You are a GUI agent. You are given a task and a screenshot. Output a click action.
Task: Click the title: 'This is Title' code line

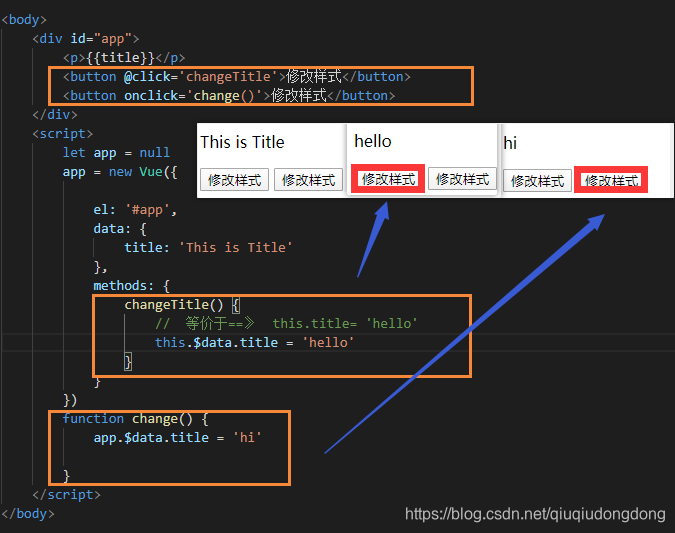pos(208,248)
